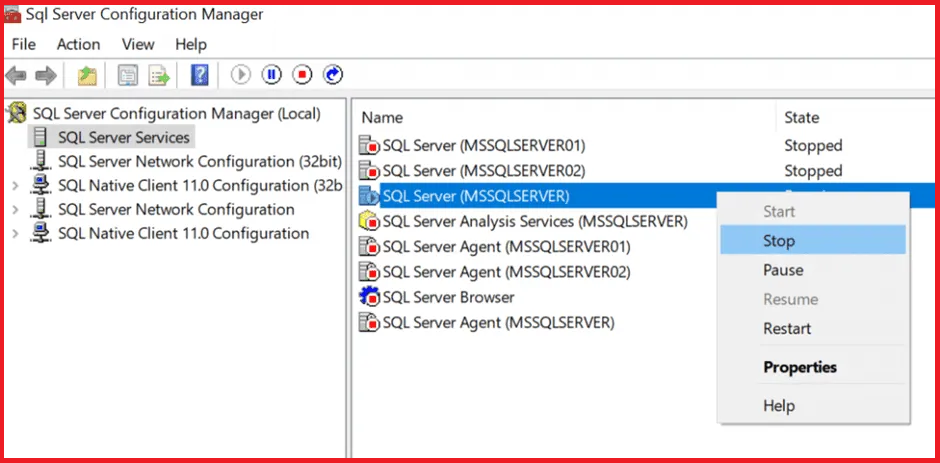Click the SQL Server Network Configuration (32bit) icon

(x=40, y=161)
